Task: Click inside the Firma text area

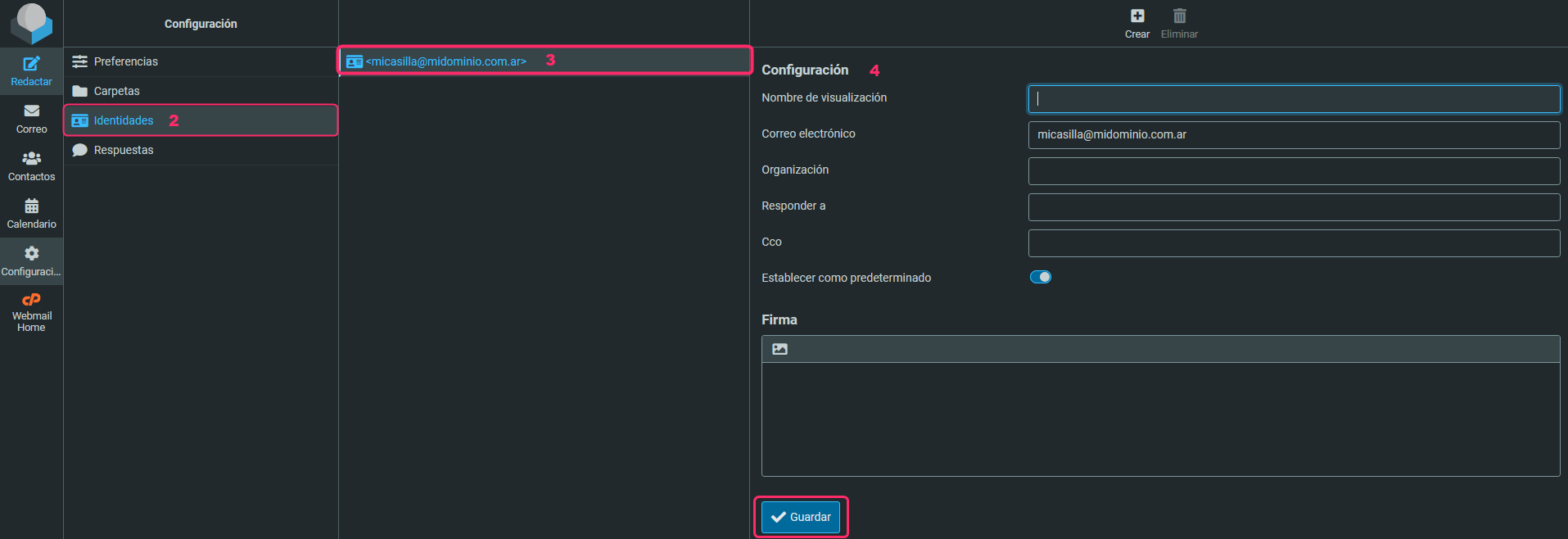Action: 1159,418
